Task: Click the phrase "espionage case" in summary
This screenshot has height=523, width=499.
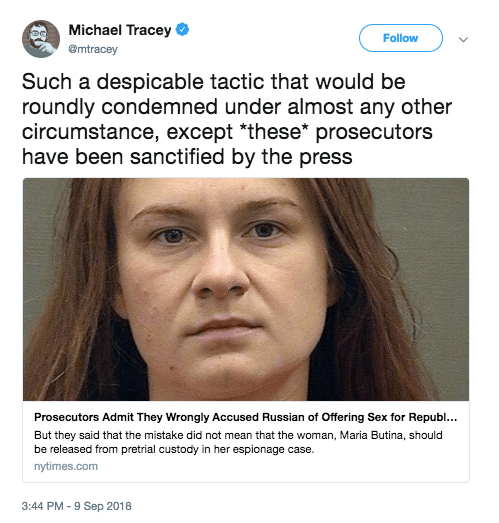Action: (273, 449)
